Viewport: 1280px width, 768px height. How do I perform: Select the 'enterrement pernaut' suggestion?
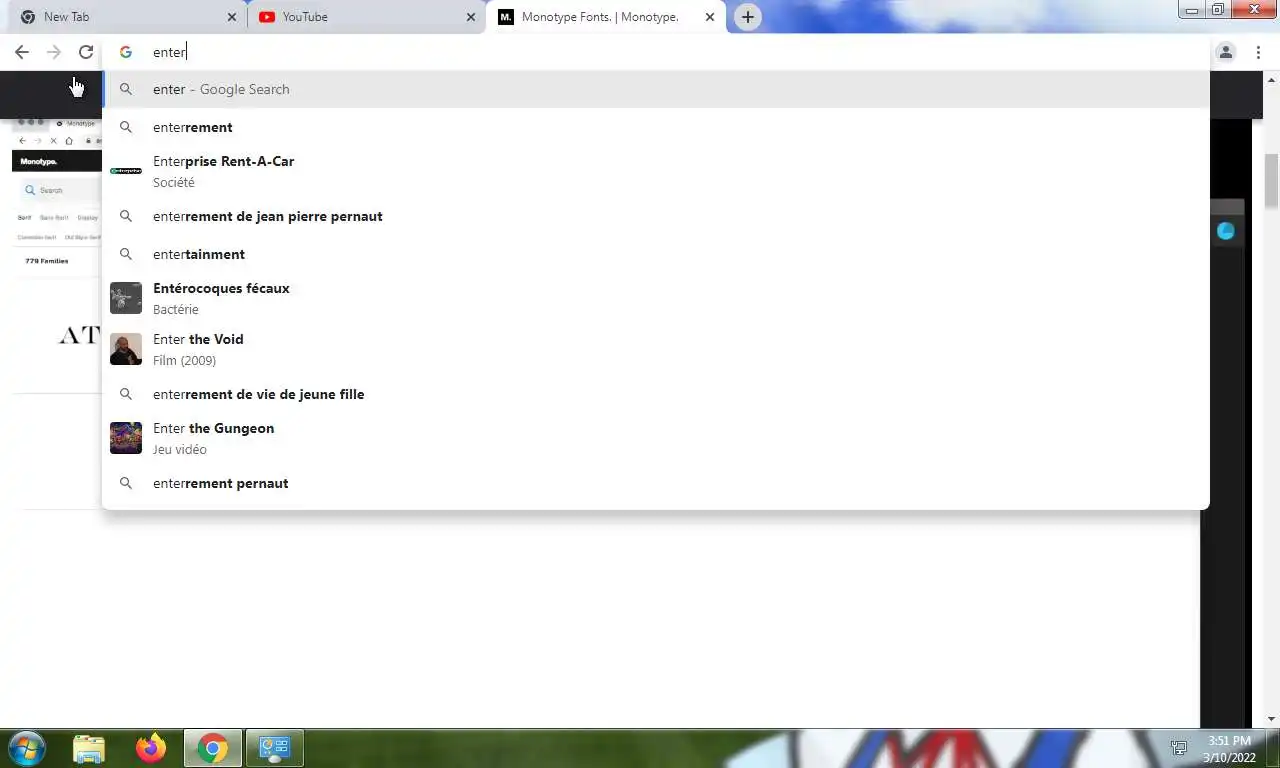[656, 483]
